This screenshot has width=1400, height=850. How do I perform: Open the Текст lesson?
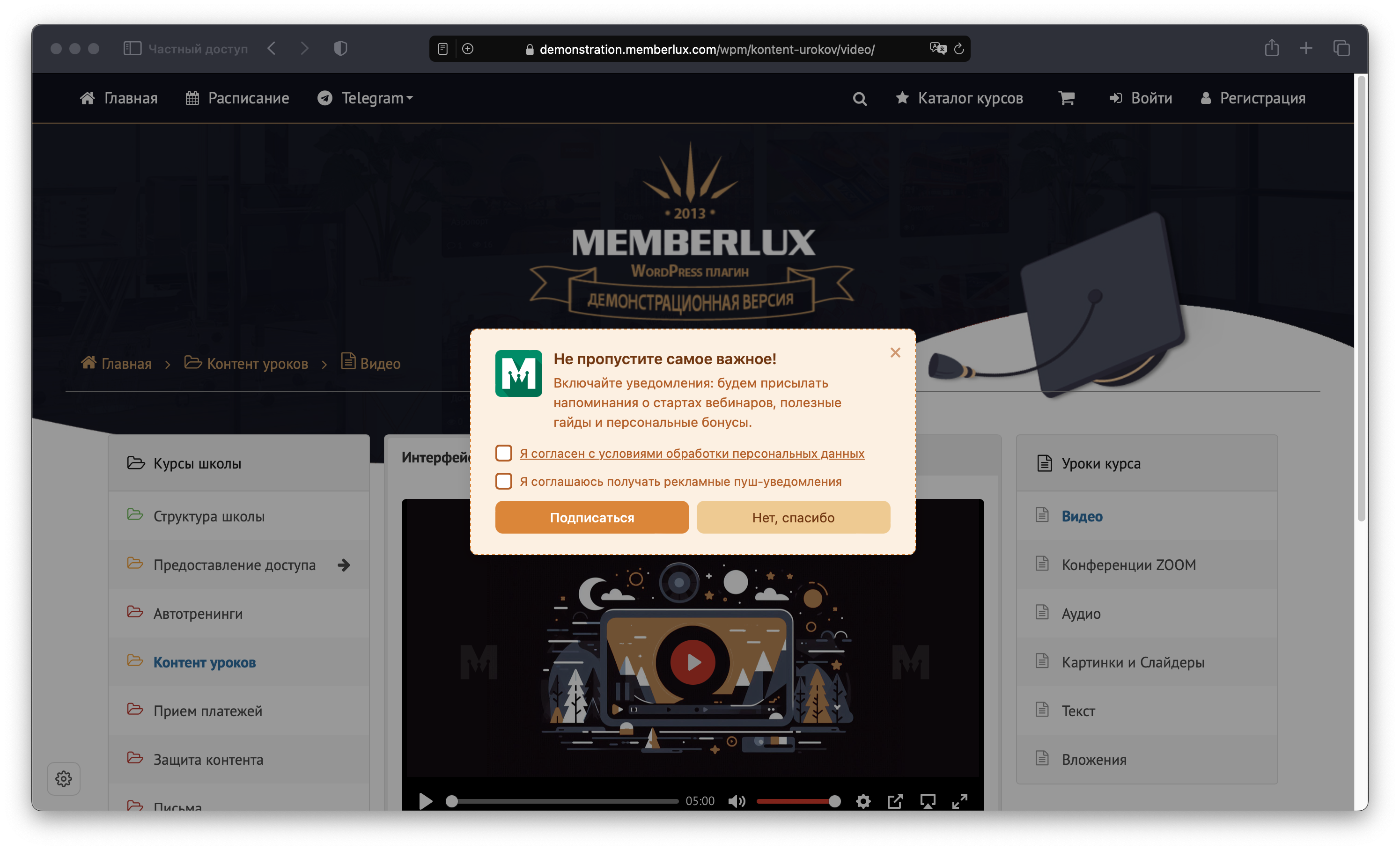(x=1147, y=711)
